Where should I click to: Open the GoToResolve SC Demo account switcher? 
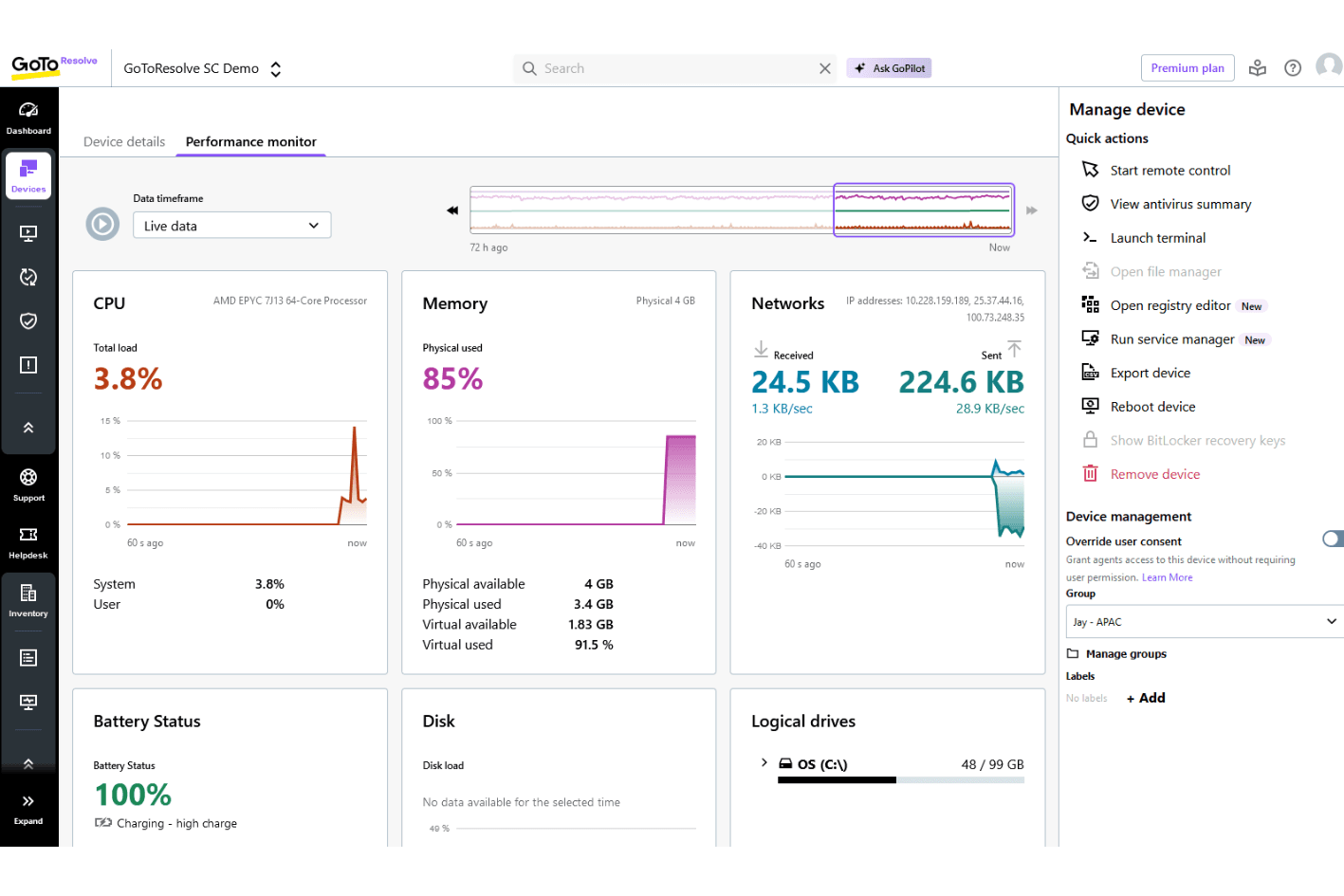click(x=203, y=68)
